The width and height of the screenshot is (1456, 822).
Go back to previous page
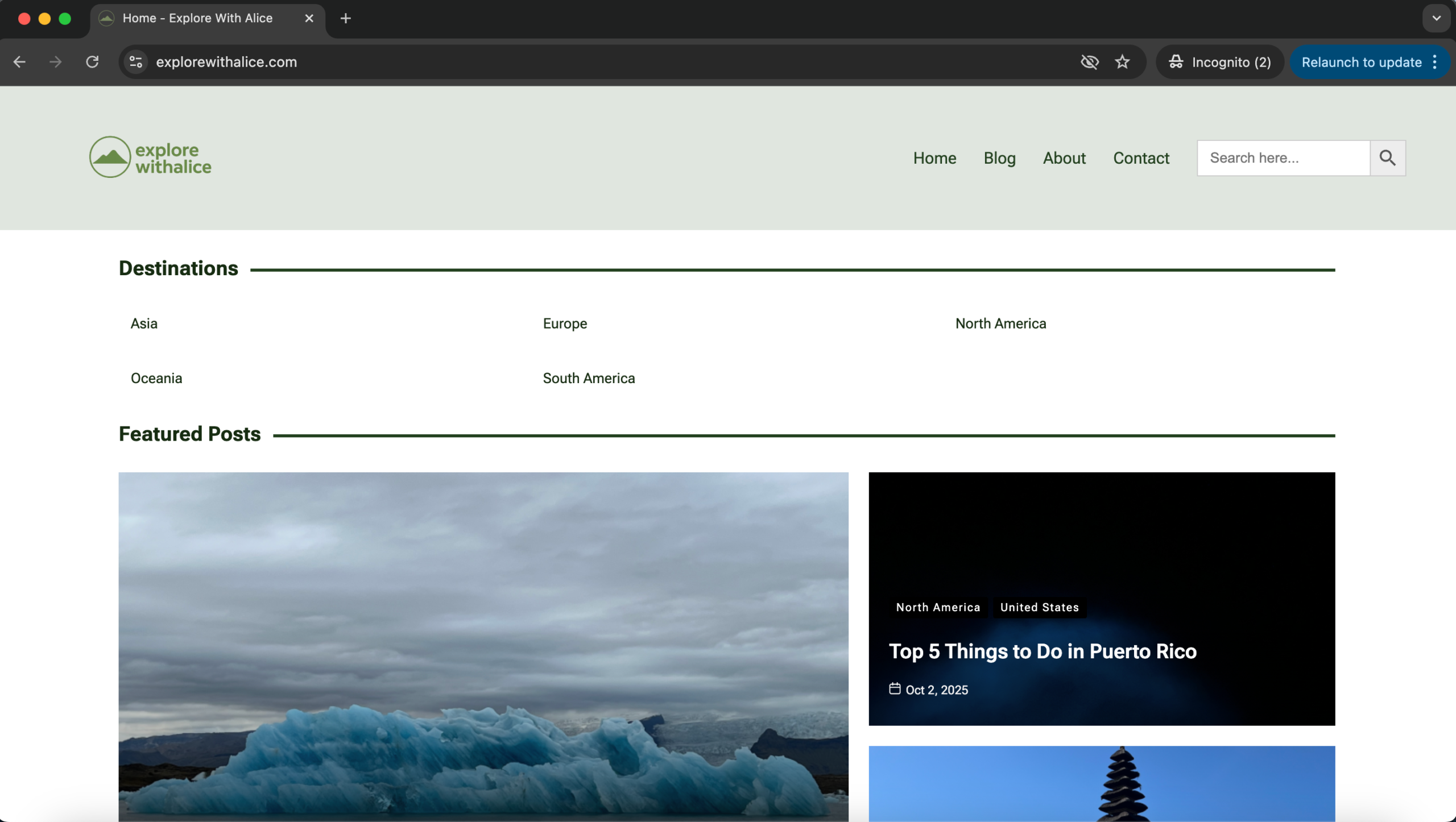[x=19, y=62]
